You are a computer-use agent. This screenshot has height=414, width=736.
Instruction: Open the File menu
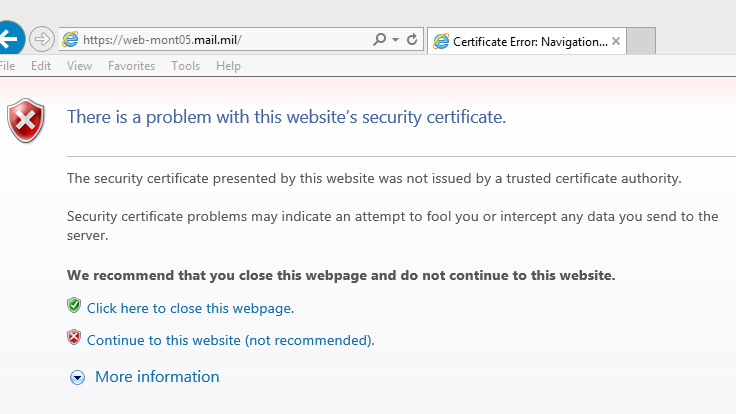pyautogui.click(x=8, y=66)
